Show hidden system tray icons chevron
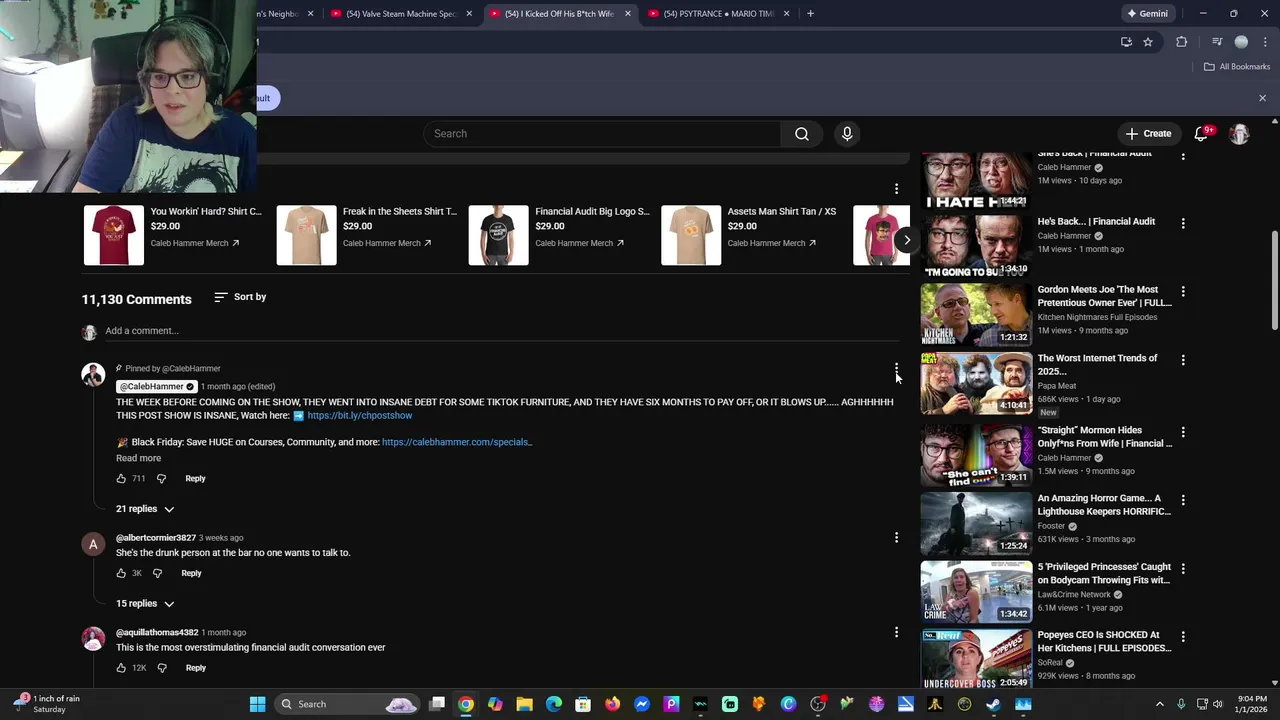 1160,704
